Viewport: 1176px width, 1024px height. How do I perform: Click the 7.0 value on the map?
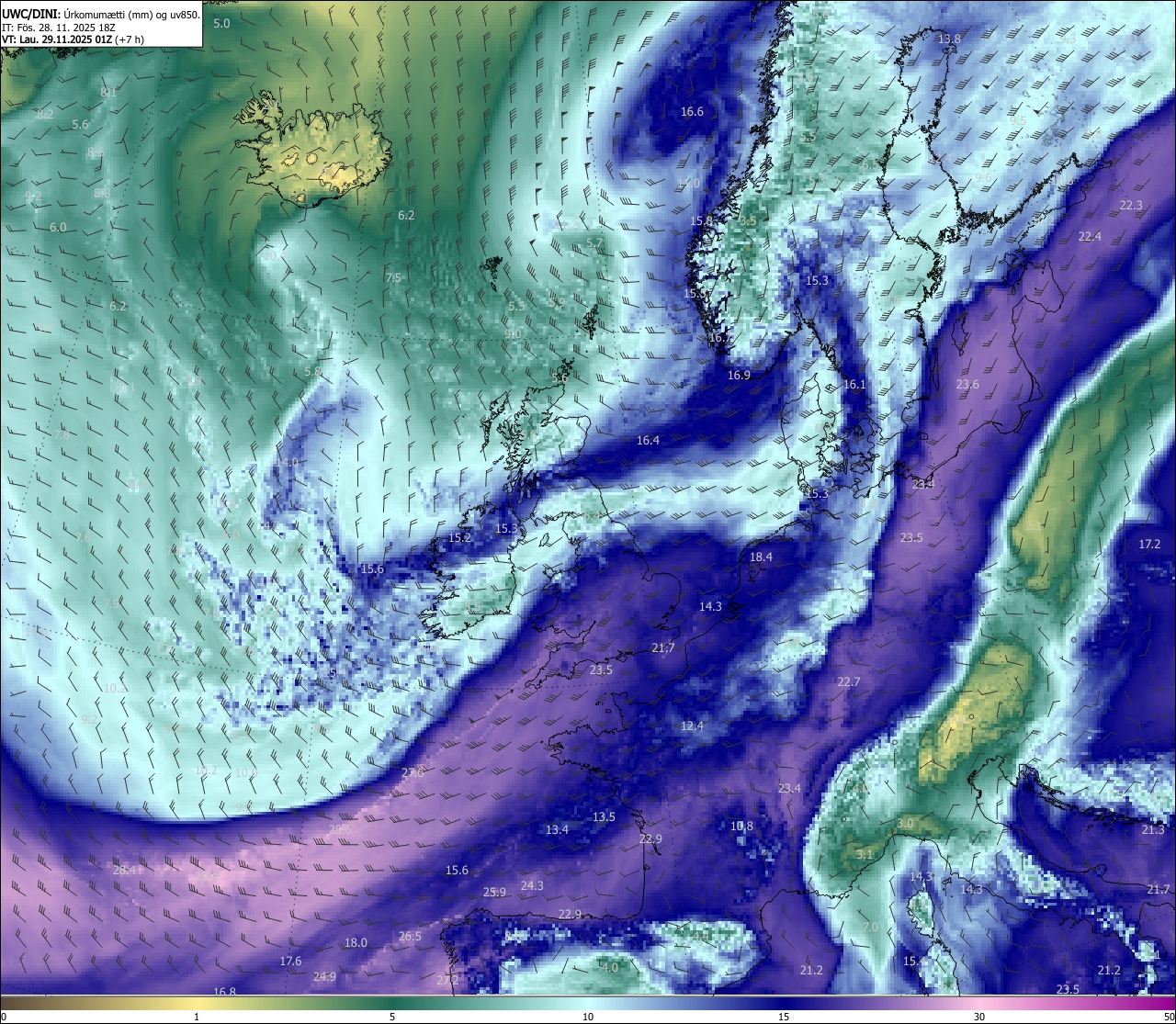click(869, 928)
